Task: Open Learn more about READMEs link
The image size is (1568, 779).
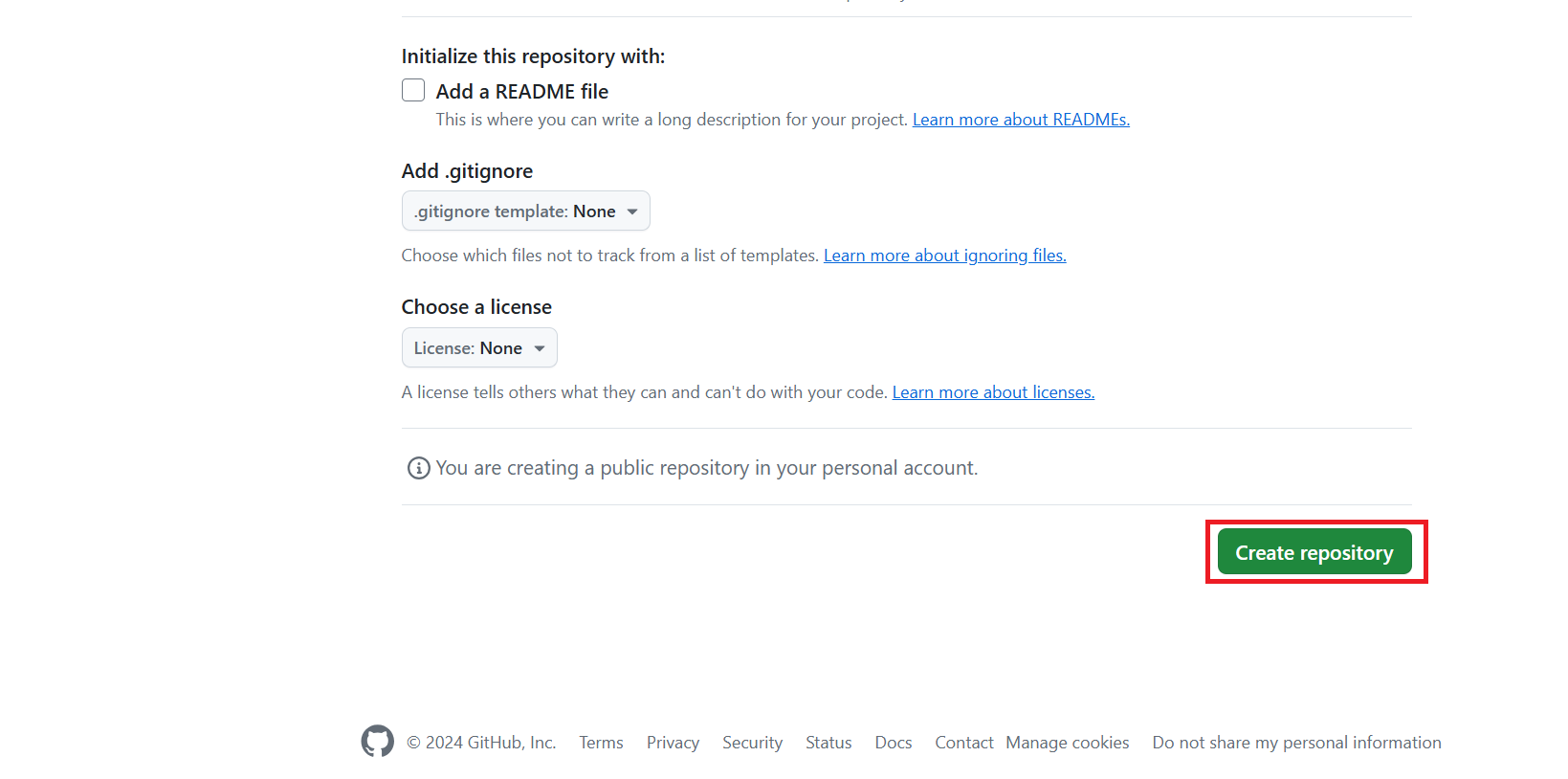Action: click(x=1020, y=119)
